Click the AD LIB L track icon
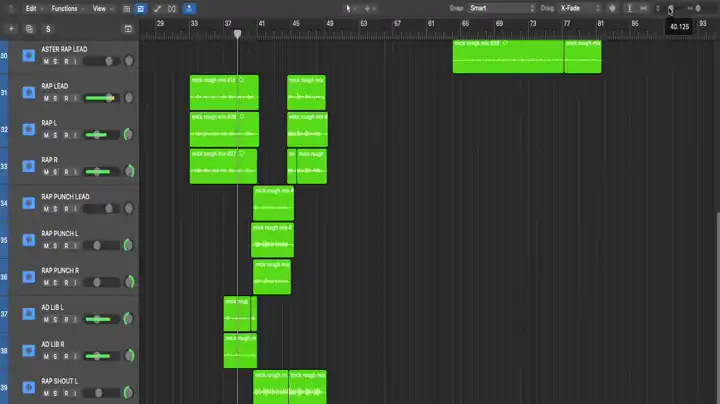The height and width of the screenshot is (404, 720). point(28,314)
